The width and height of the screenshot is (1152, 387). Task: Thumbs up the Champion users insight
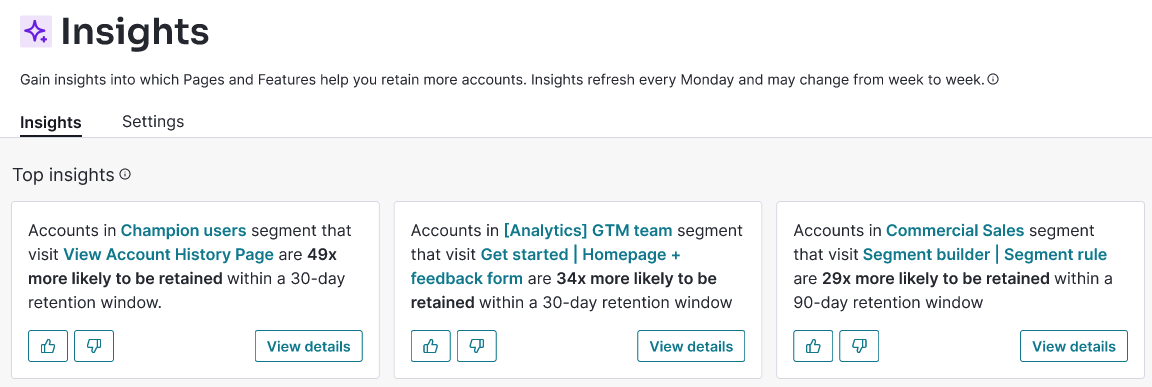point(48,346)
